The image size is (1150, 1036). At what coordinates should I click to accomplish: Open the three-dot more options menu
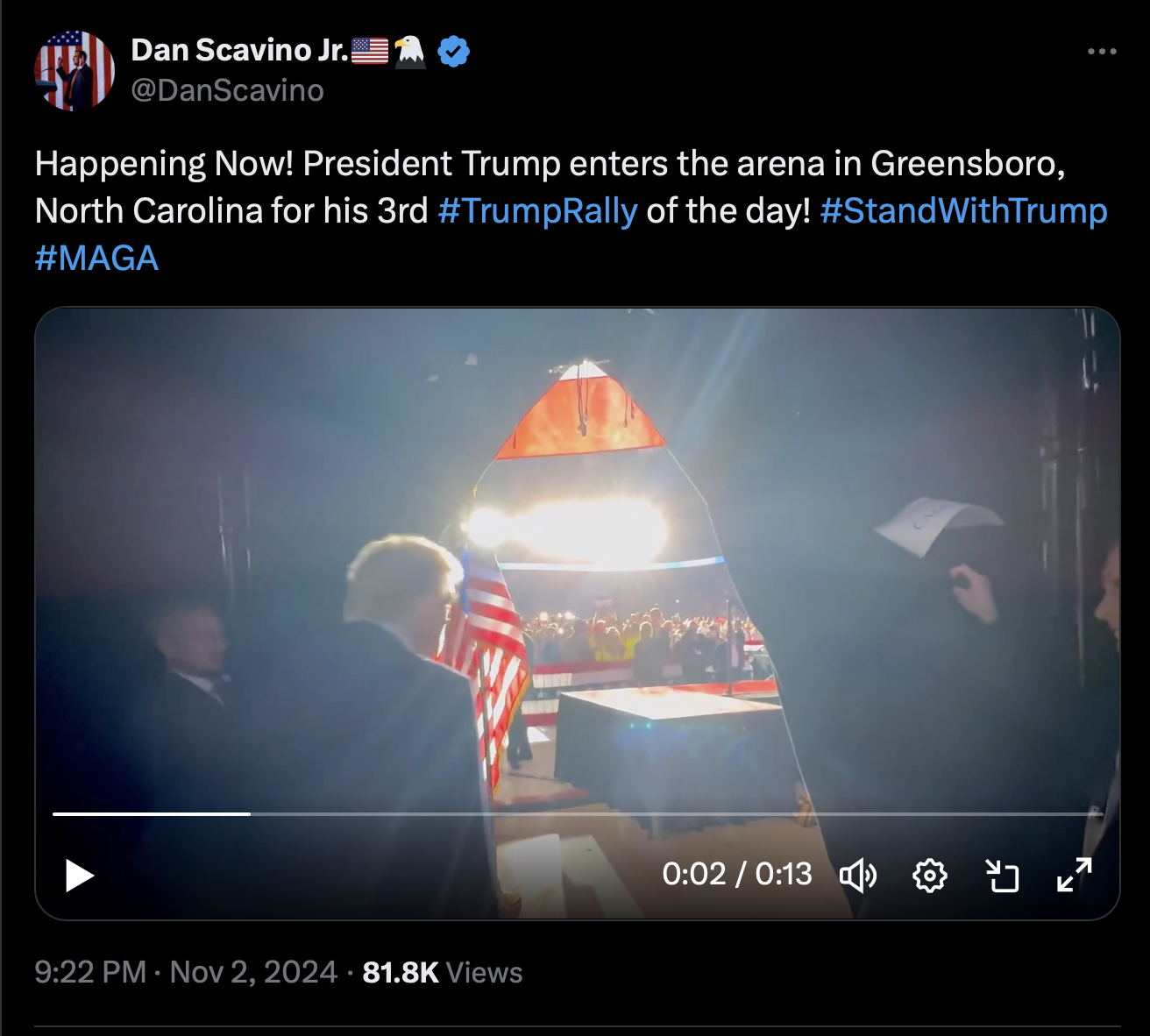pos(1102,52)
